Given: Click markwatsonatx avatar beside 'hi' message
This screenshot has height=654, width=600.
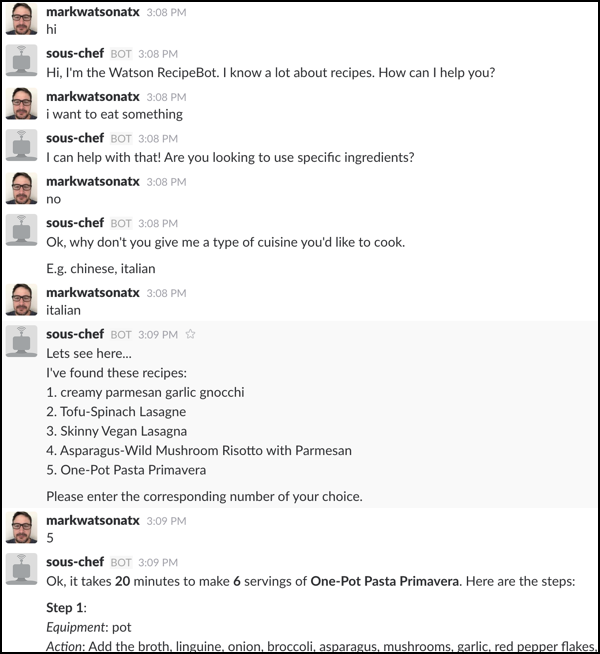Looking at the screenshot, I should click(21, 19).
